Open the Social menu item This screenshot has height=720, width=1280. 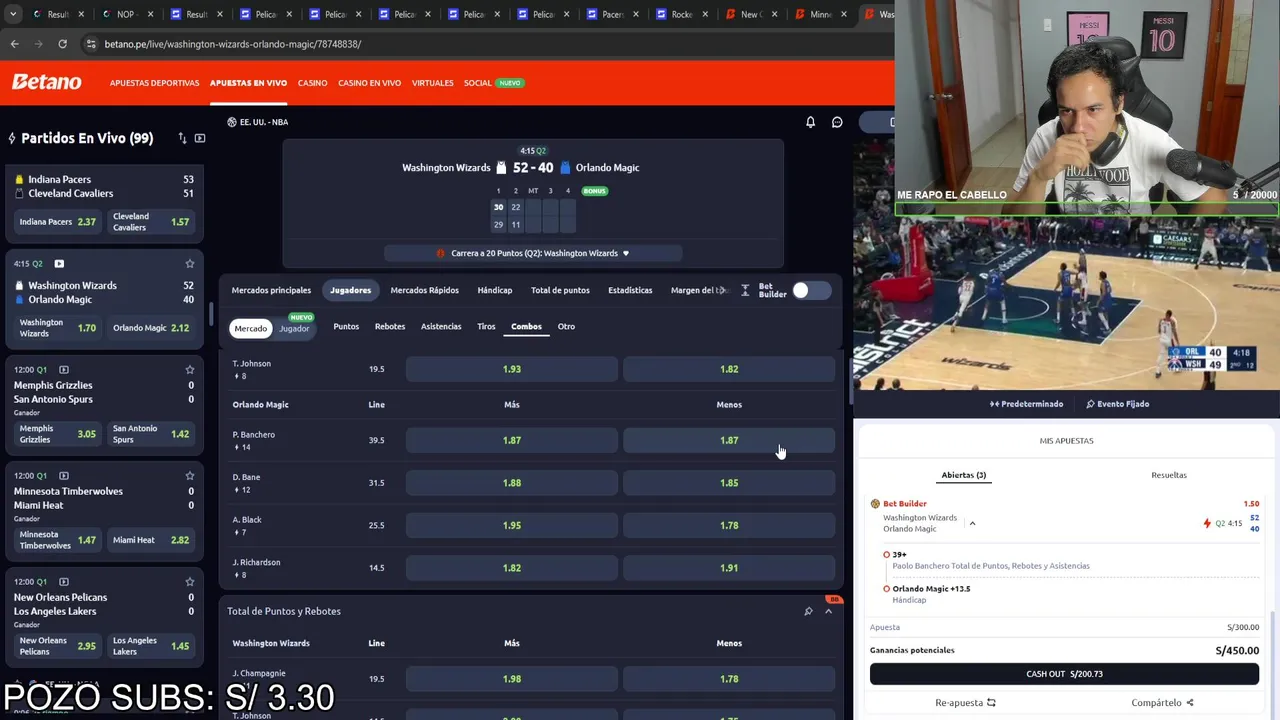click(x=477, y=83)
